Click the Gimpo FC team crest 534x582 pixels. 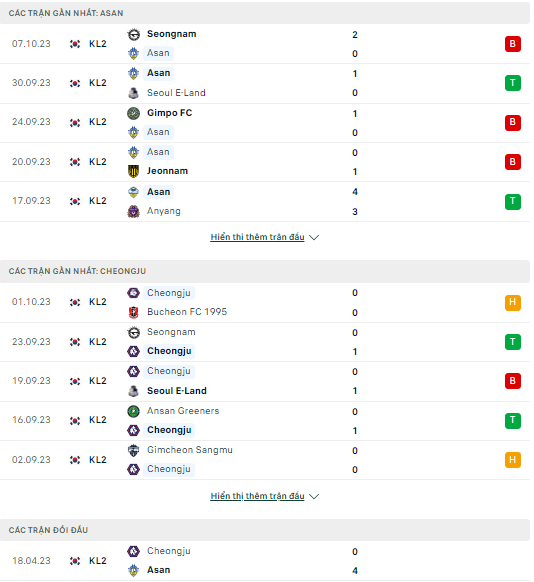pyautogui.click(x=134, y=113)
